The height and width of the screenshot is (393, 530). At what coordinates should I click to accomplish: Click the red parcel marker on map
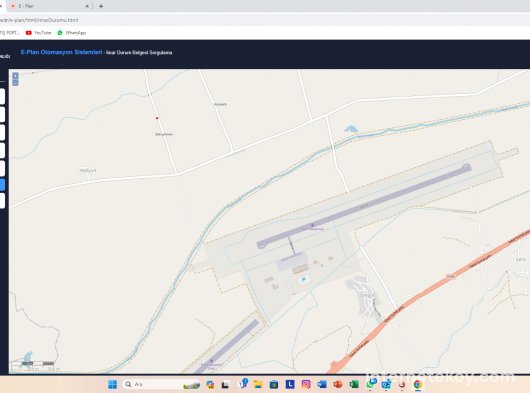[x=157, y=118]
